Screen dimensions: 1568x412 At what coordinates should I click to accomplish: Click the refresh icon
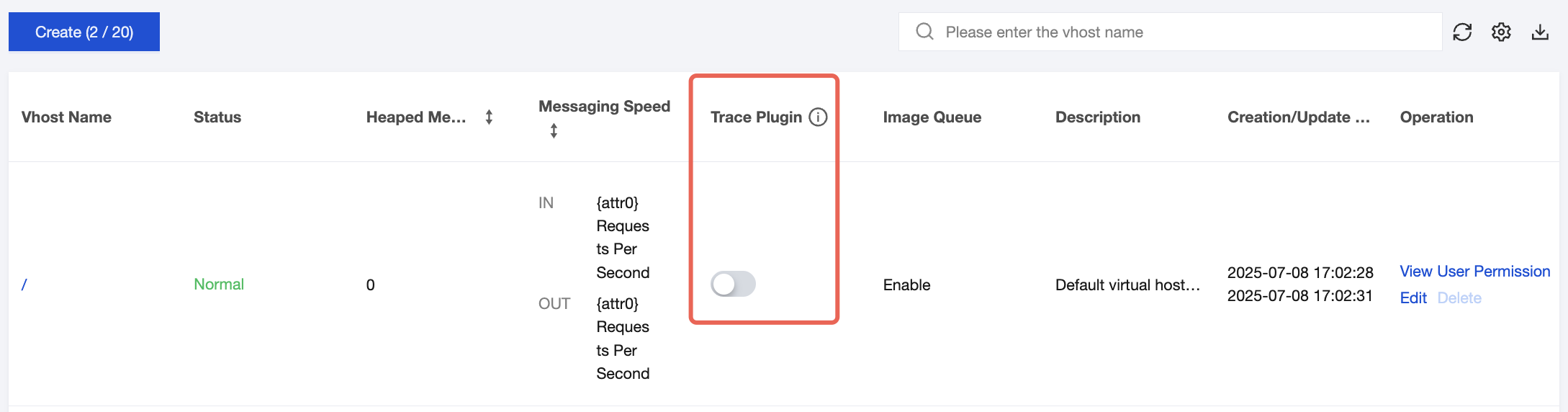[x=1462, y=32]
